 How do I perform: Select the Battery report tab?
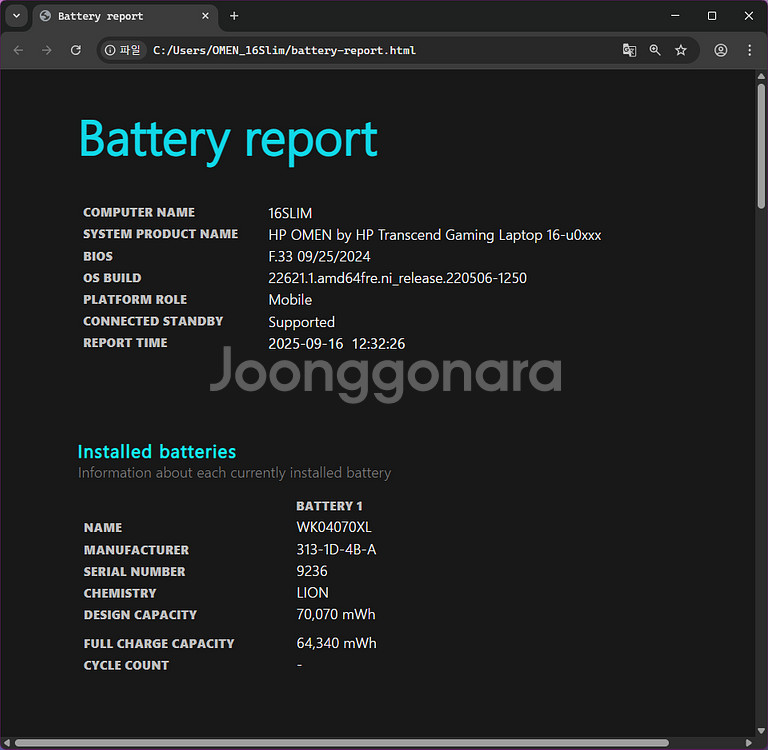110,16
